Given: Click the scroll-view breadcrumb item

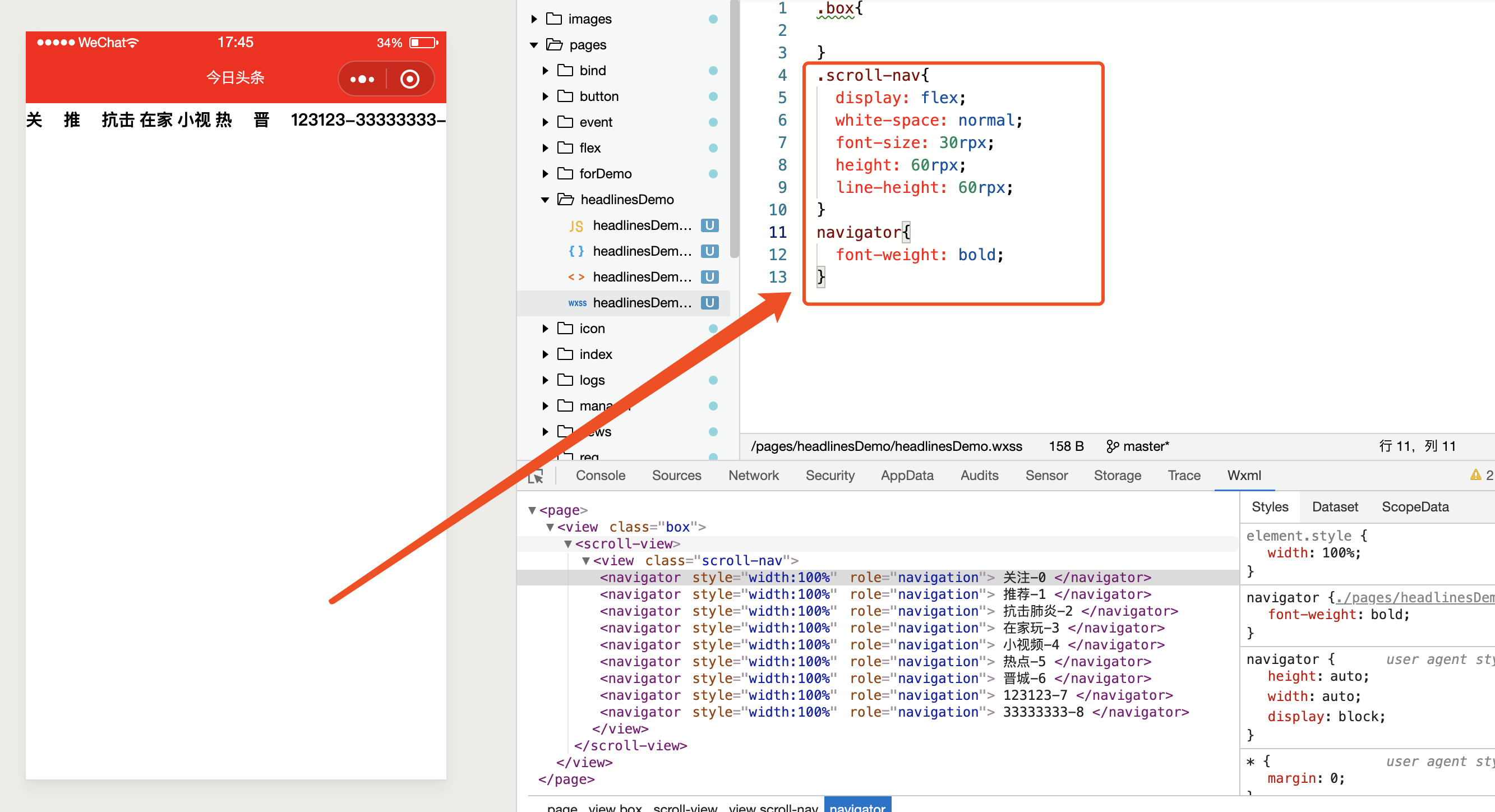Looking at the screenshot, I should [685, 807].
